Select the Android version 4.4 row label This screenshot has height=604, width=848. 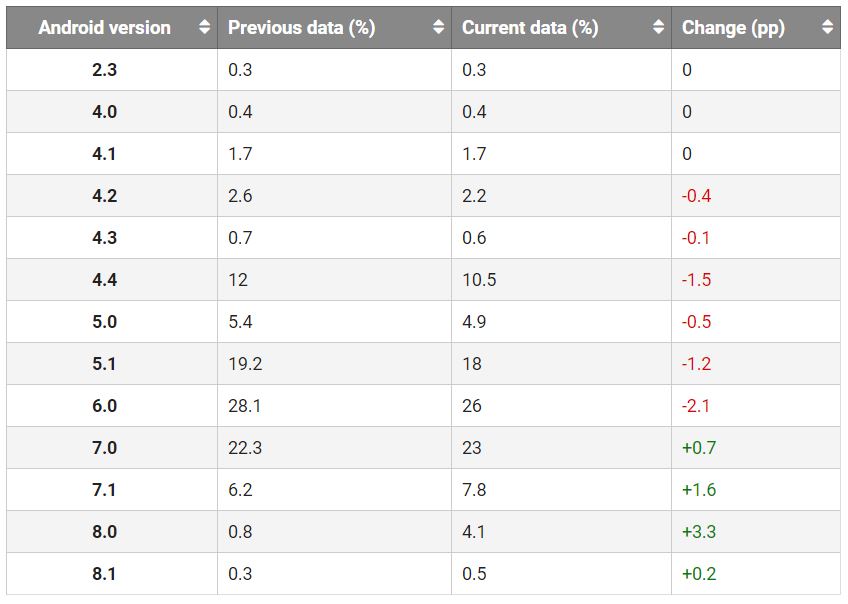[x=104, y=280]
